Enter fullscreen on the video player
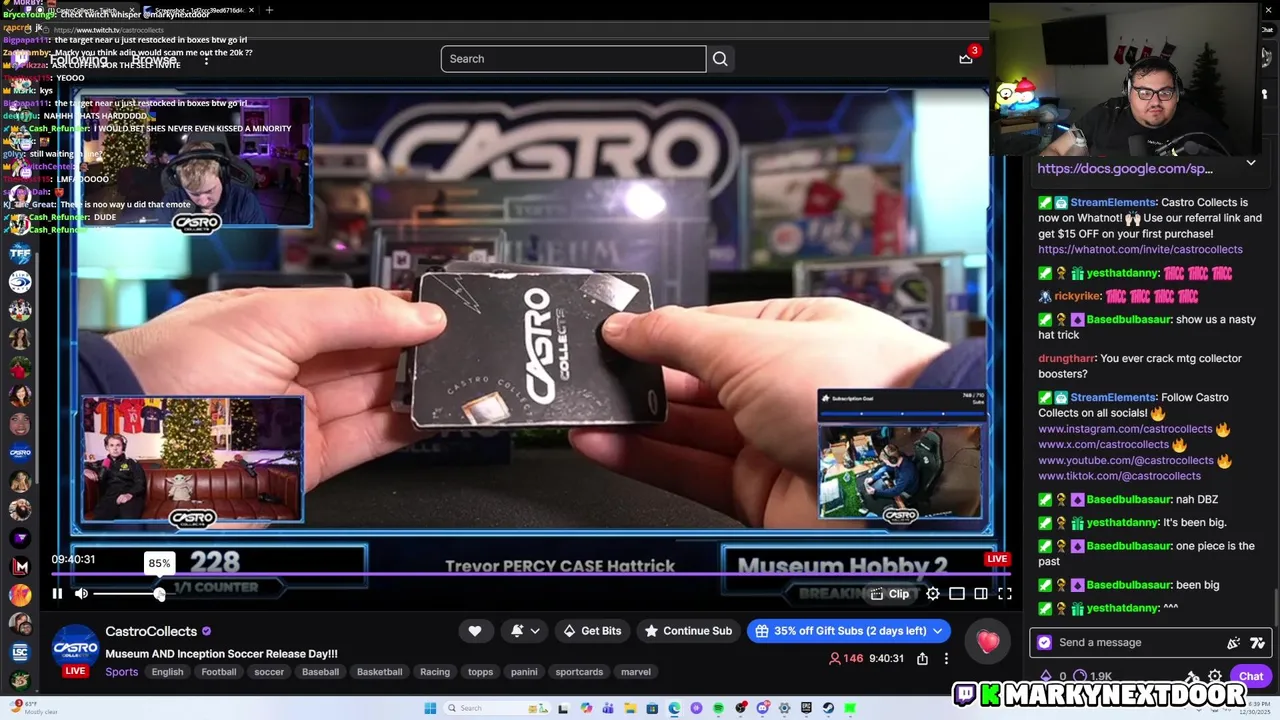The height and width of the screenshot is (720, 1280). point(1005,594)
